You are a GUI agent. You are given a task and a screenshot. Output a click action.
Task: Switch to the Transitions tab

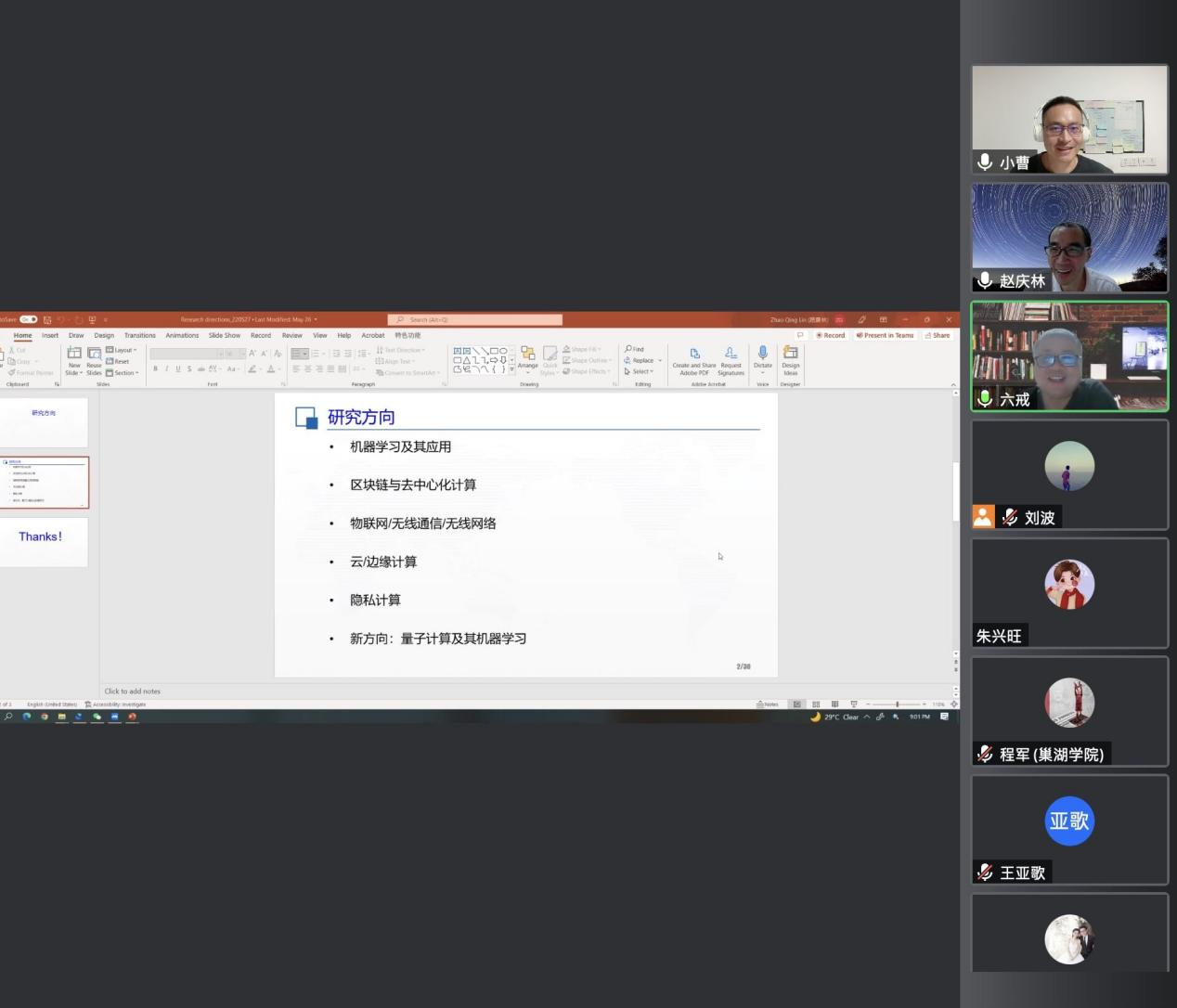point(140,336)
